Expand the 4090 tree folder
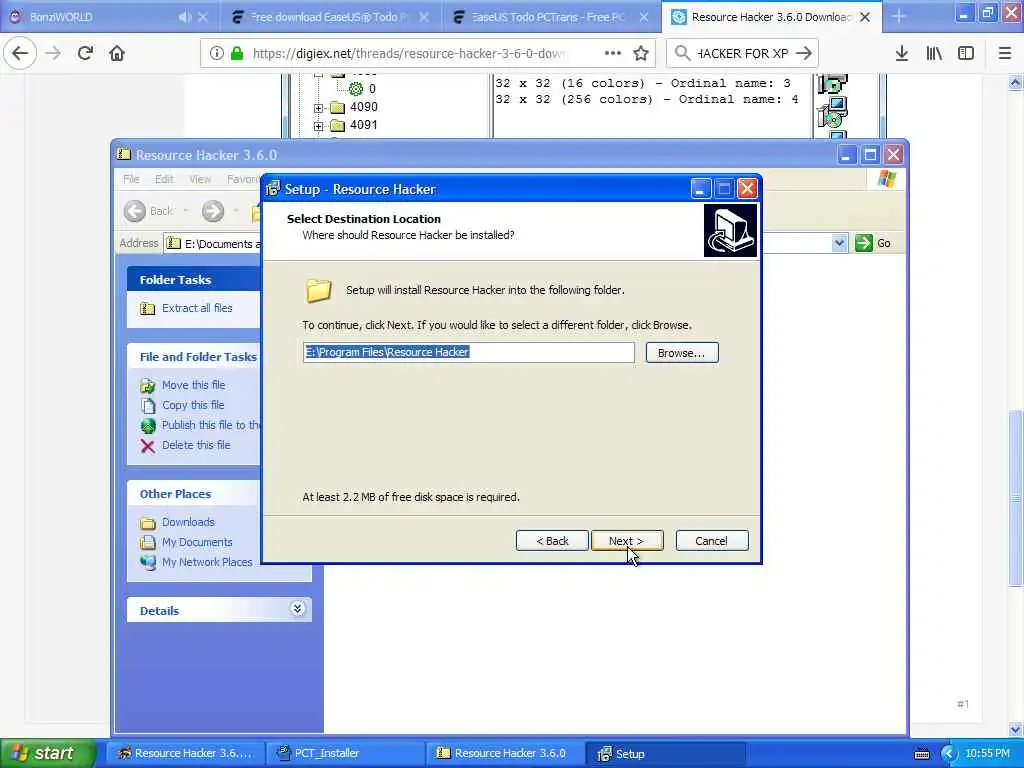1024x768 pixels. click(x=319, y=108)
